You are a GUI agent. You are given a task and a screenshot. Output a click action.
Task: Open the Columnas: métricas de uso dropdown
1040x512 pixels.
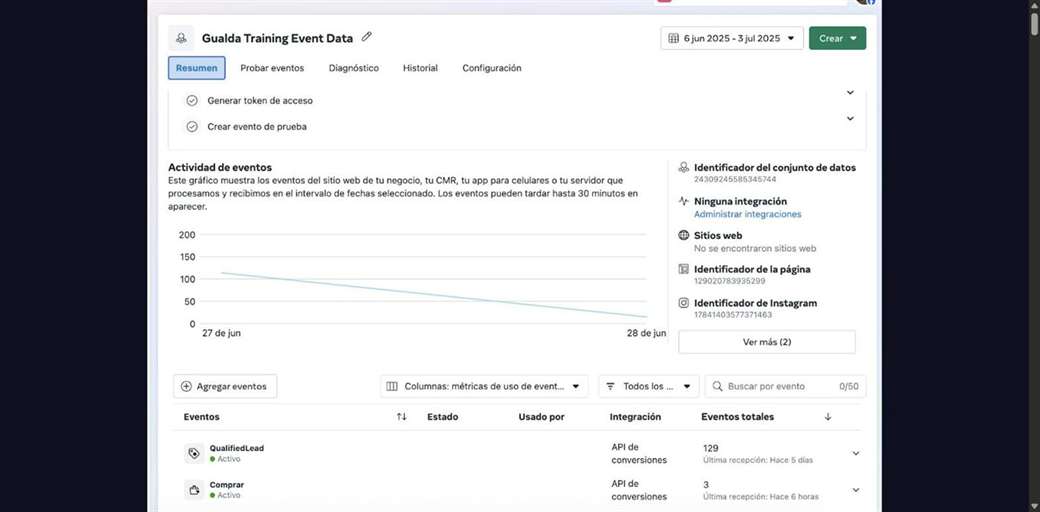coord(484,387)
